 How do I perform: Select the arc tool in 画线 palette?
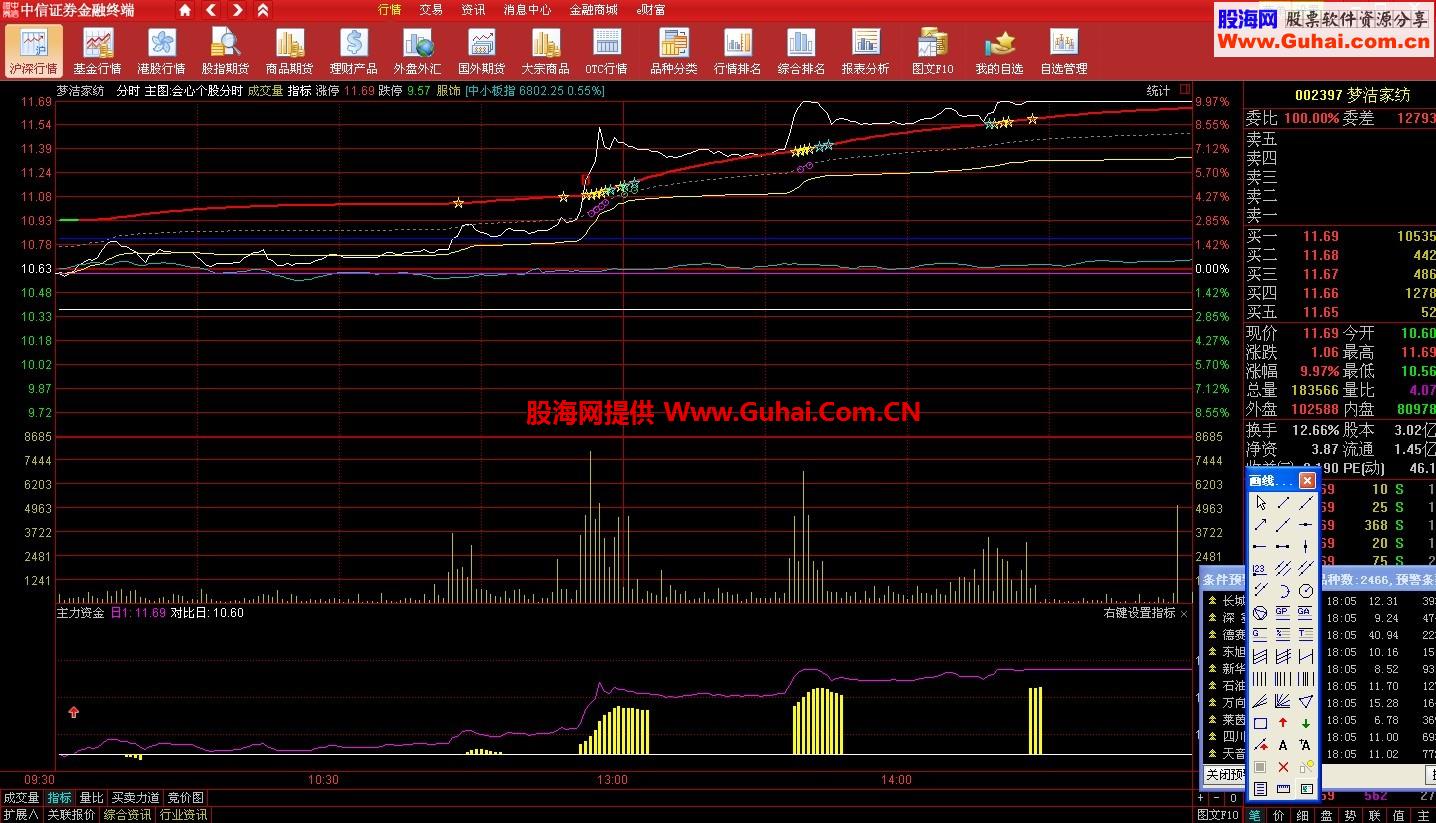[x=1283, y=590]
